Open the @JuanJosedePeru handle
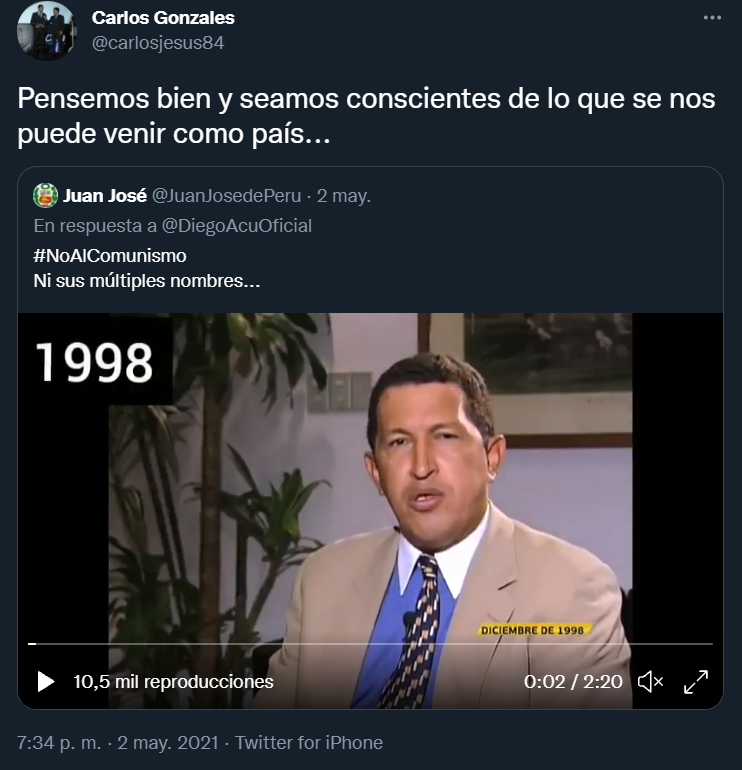Screen dimensions: 742x770 (226, 195)
